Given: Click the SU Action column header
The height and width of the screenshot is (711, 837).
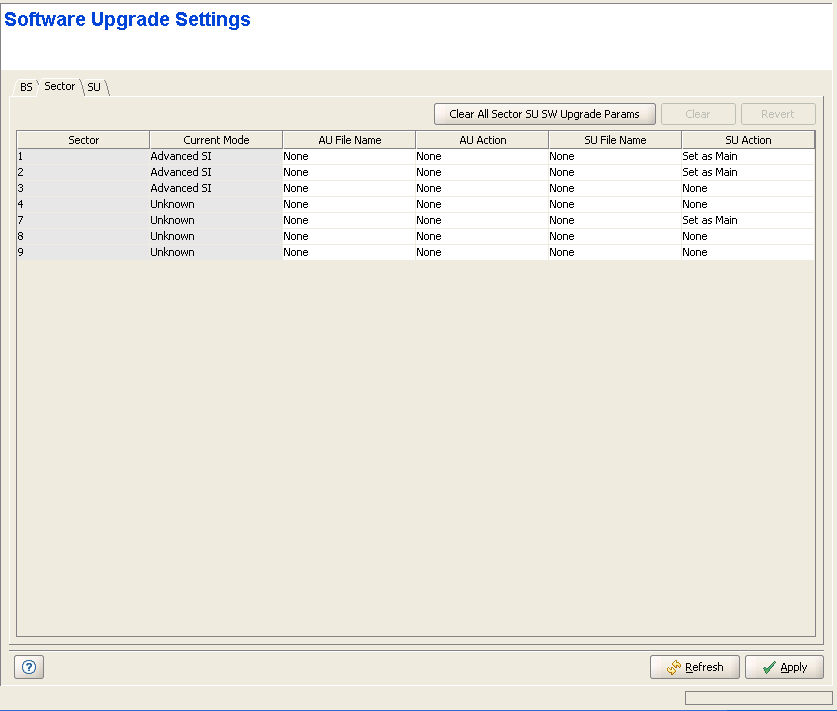Looking at the screenshot, I should coord(748,140).
